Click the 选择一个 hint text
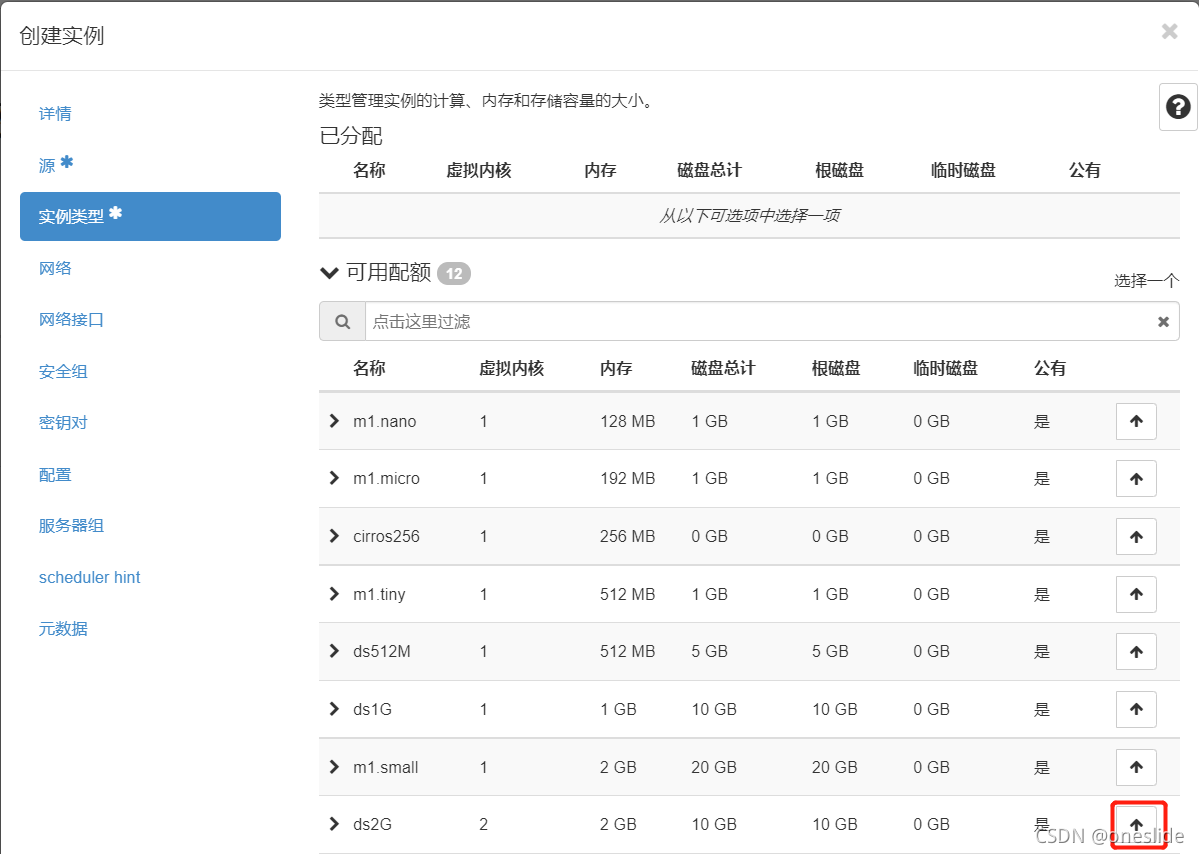 pyautogui.click(x=1146, y=281)
